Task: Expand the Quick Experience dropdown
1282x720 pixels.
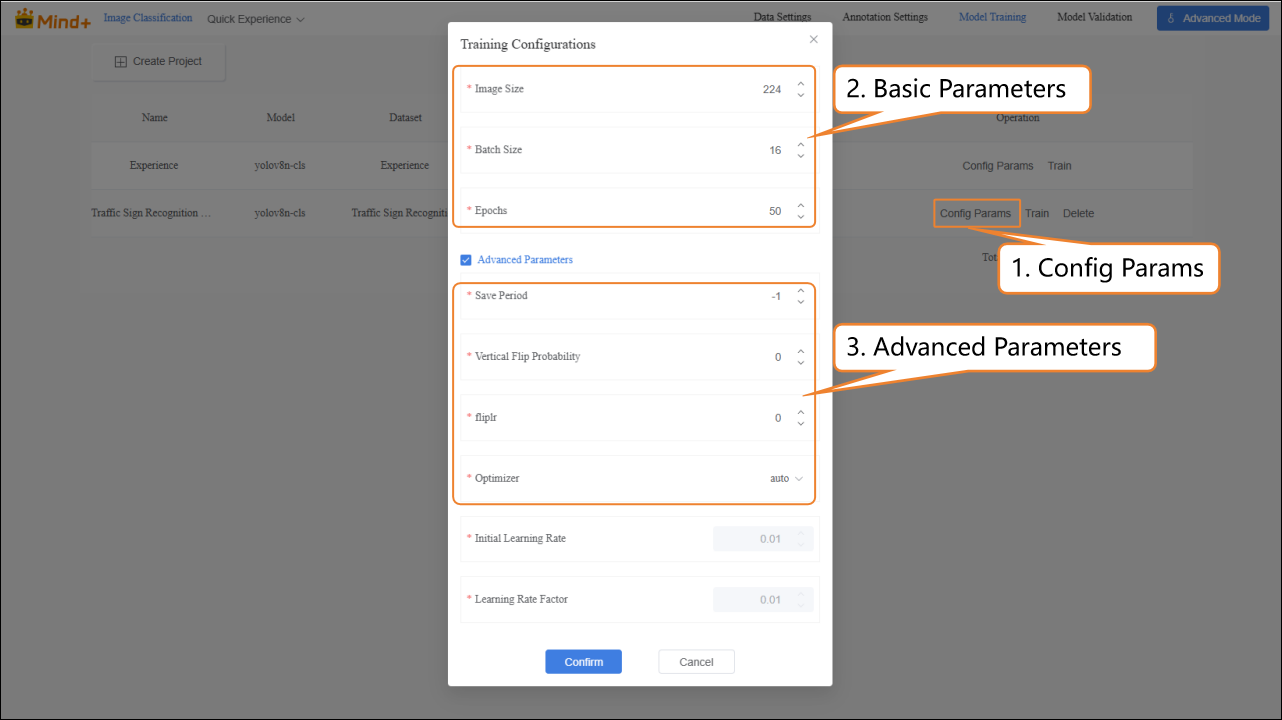Action: click(256, 19)
